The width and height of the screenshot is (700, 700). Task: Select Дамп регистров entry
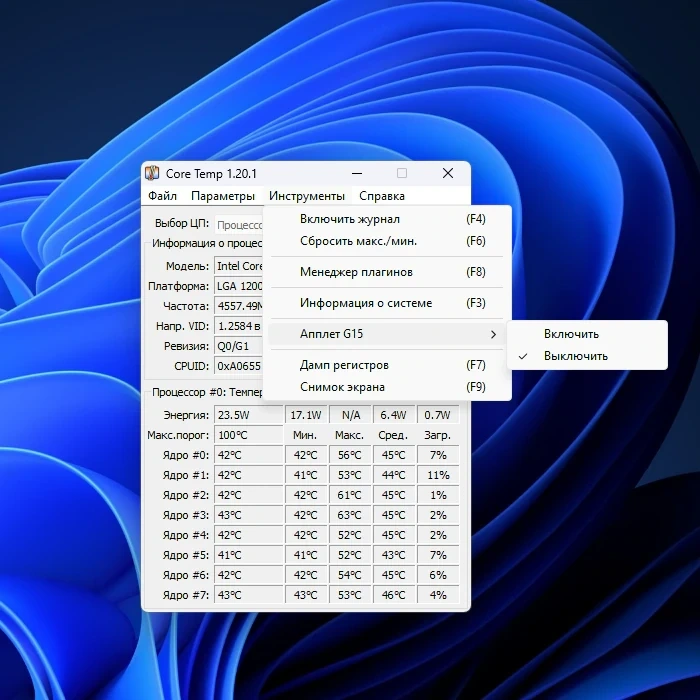(x=387, y=365)
